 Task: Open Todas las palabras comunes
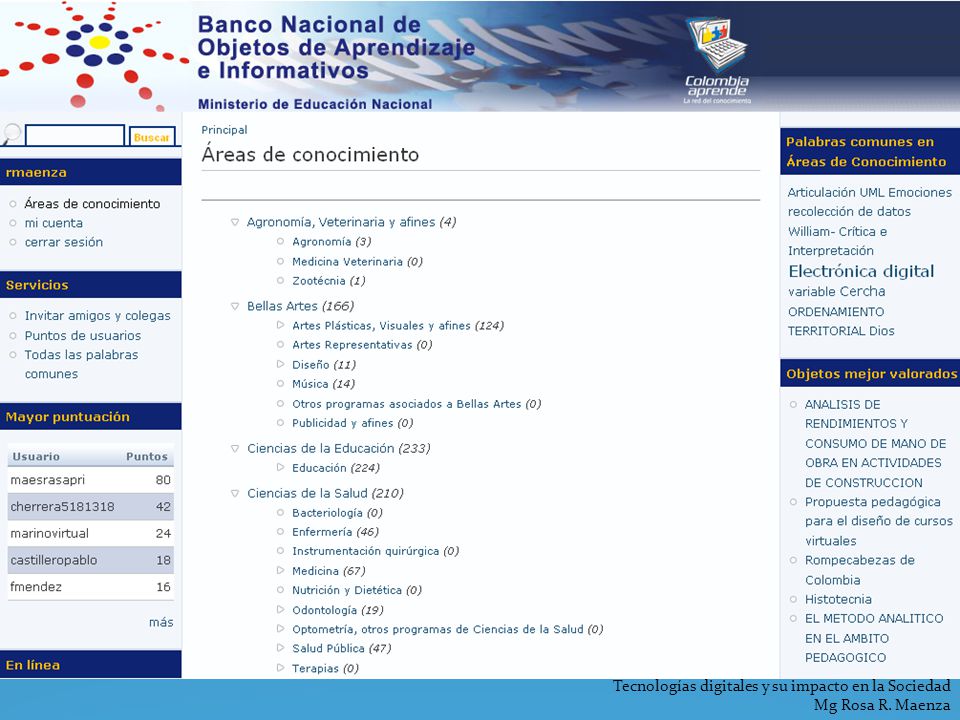(x=81, y=364)
